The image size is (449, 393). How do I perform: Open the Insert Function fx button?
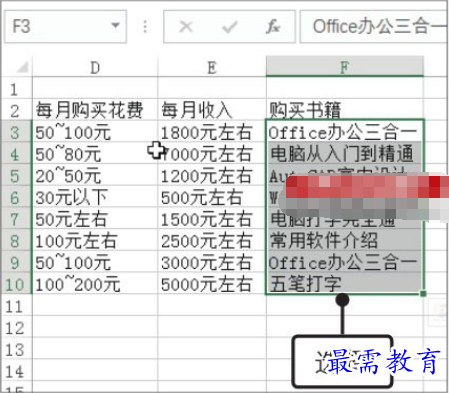click(273, 26)
